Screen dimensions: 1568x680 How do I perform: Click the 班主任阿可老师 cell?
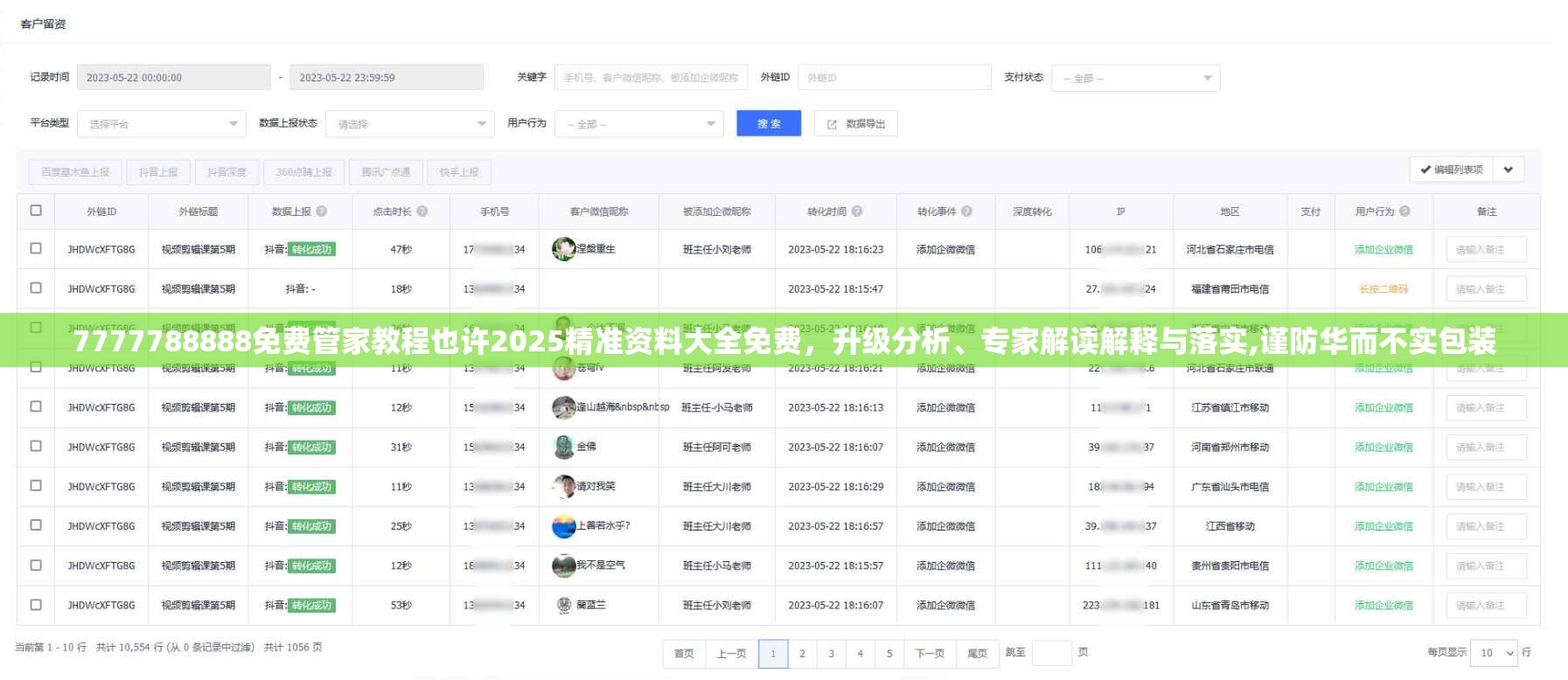[716, 448]
